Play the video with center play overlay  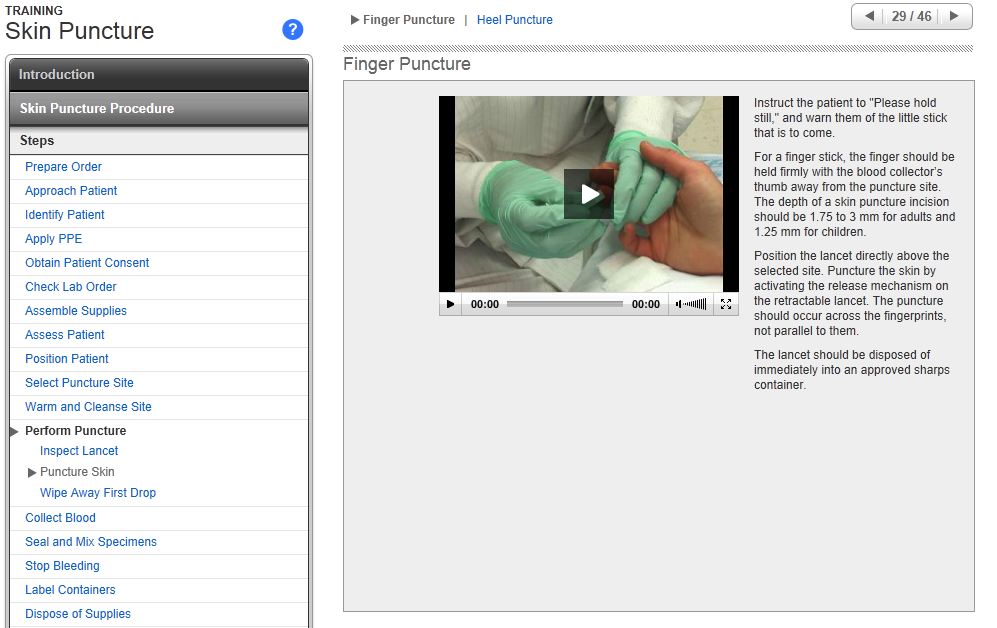(x=588, y=194)
